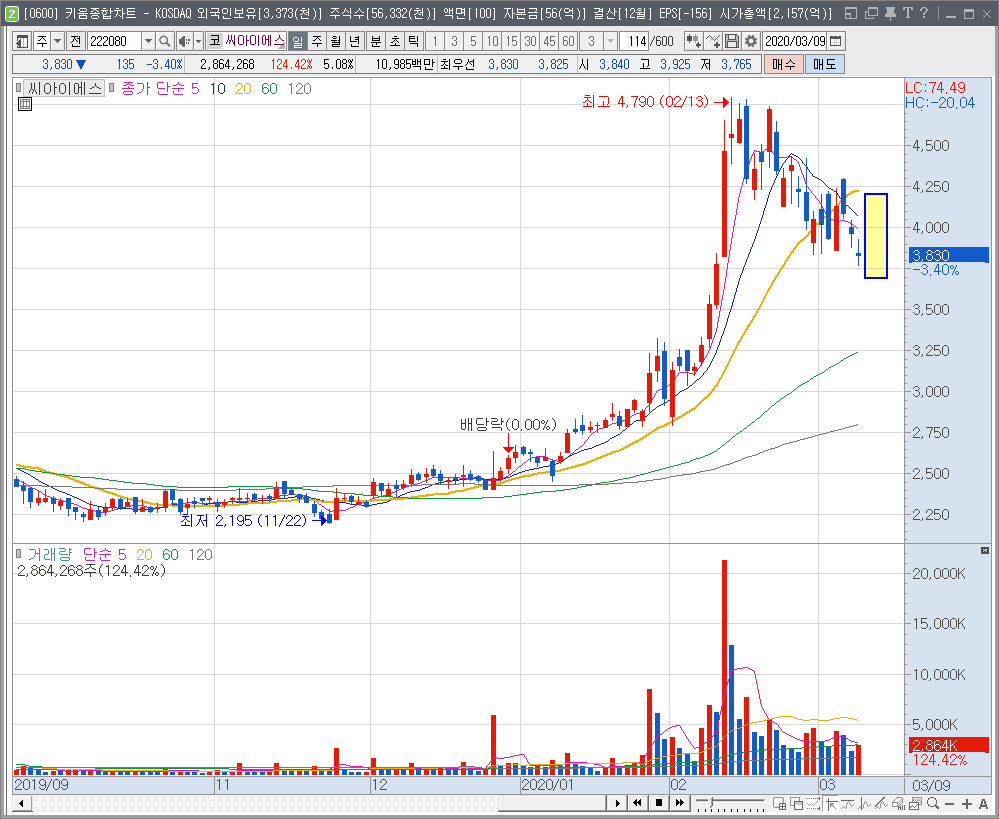999x819 pixels.
Task: Click the cascade windows icon in title bar
Action: pyautogui.click(x=871, y=13)
